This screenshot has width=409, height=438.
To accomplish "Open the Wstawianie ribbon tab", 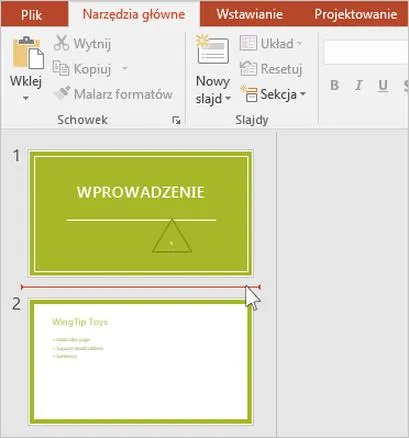I will pos(250,14).
